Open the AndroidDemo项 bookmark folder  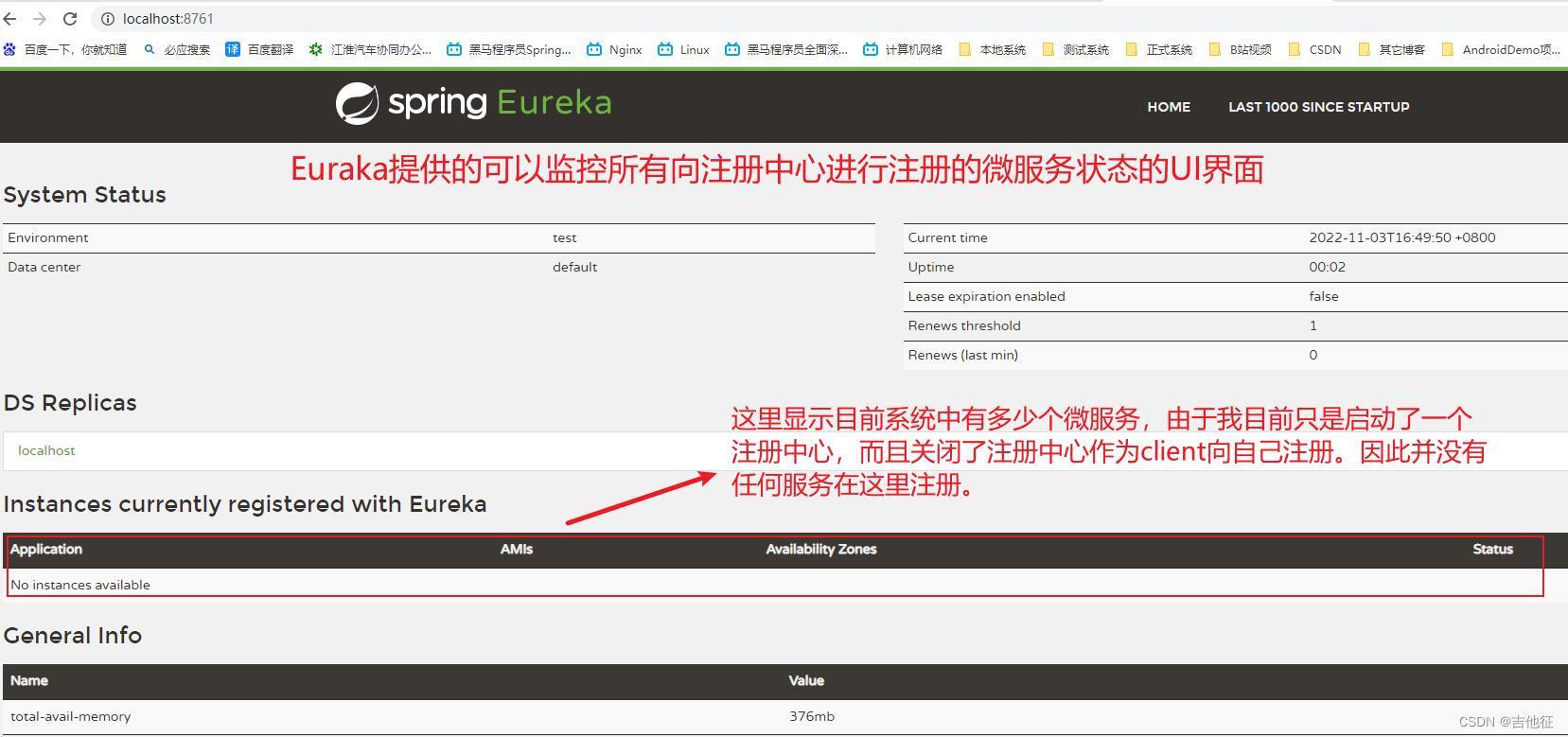click(1502, 49)
